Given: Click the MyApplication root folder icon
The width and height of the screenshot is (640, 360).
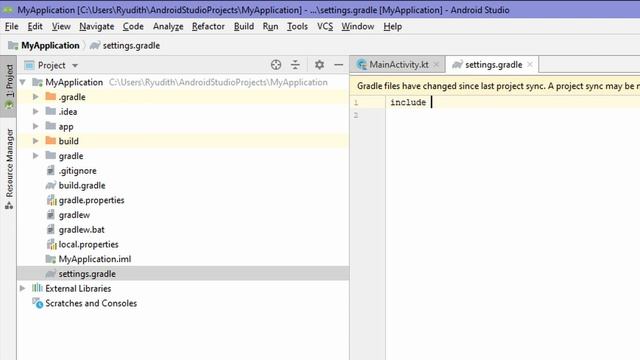Looking at the screenshot, I should [38, 82].
